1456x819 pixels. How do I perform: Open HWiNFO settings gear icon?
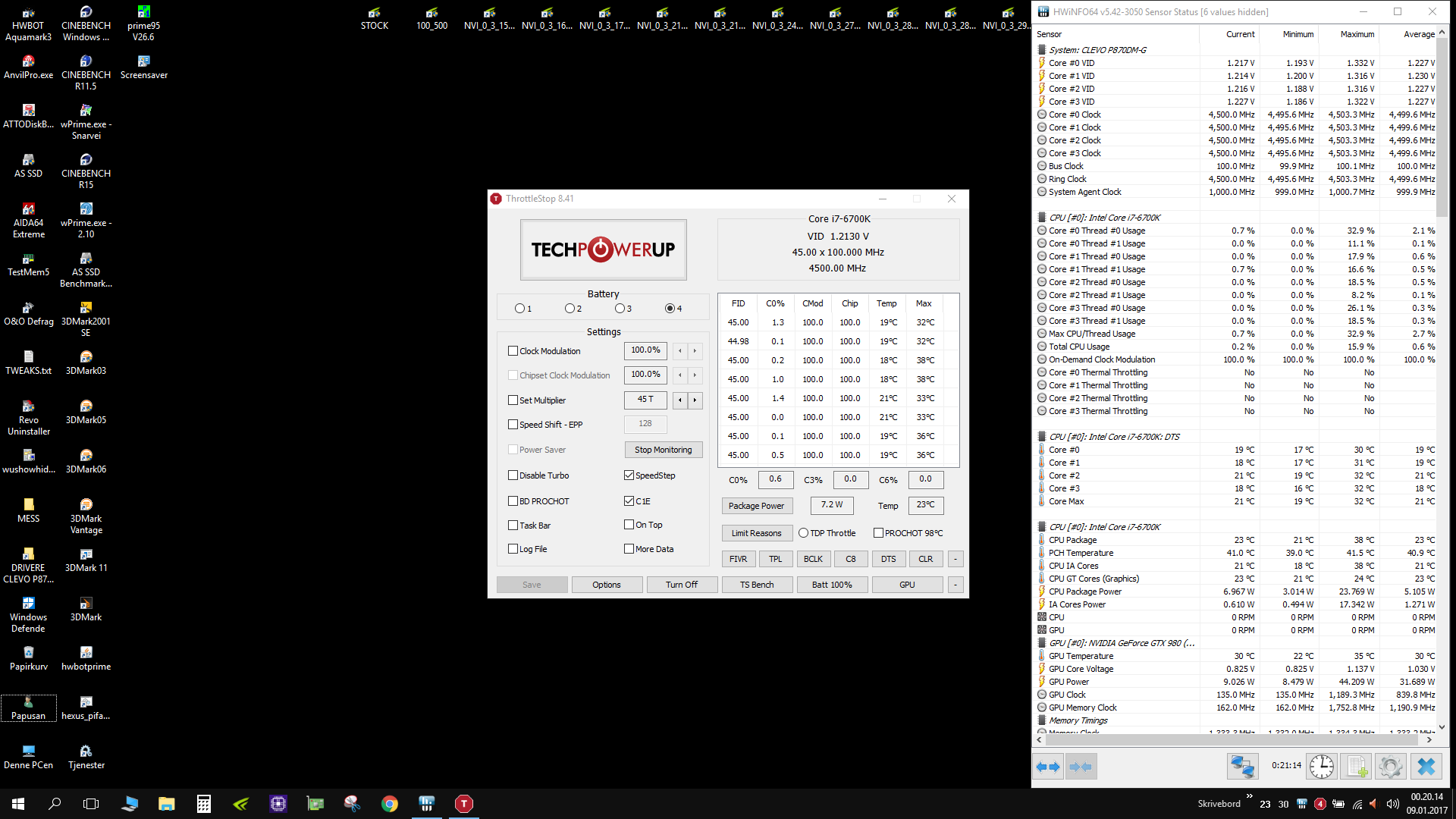pyautogui.click(x=1390, y=767)
